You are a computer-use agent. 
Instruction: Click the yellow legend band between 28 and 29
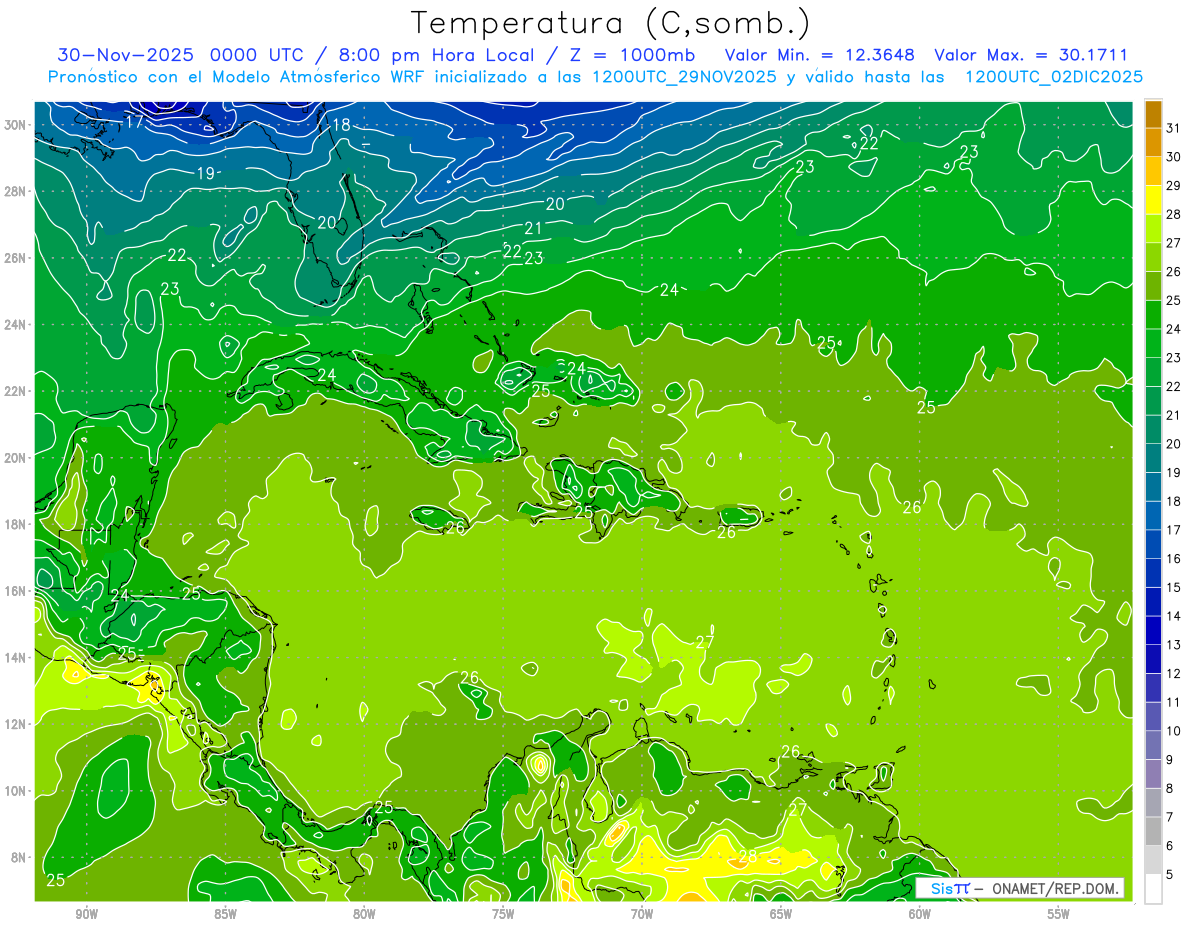click(x=1153, y=200)
